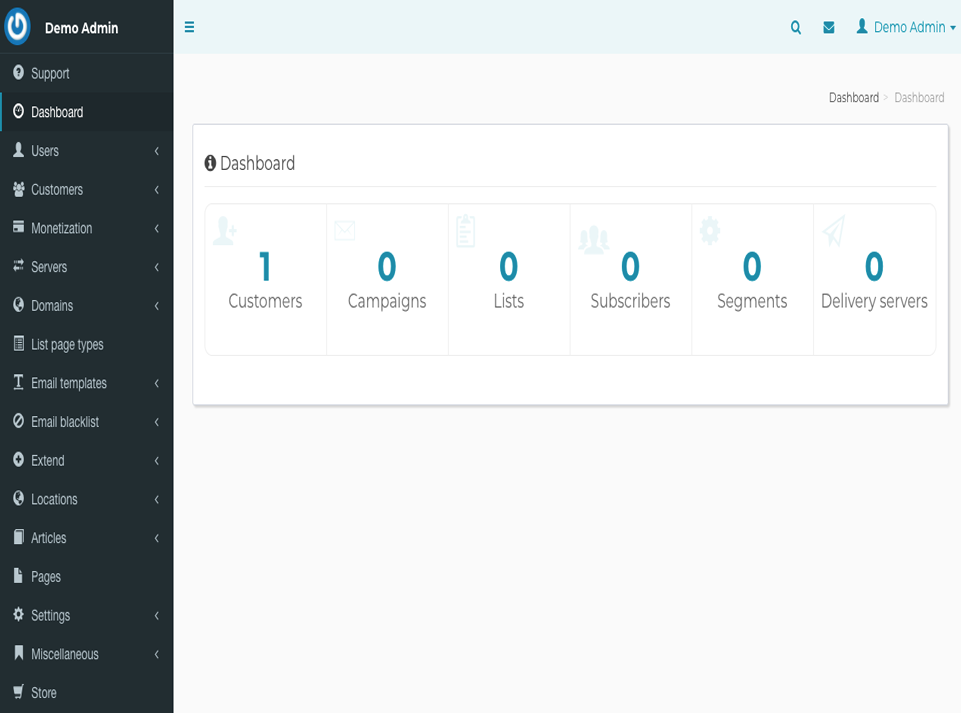Open the Demo Admin user dropdown
Screen dimensions: 961x713
[906, 28]
